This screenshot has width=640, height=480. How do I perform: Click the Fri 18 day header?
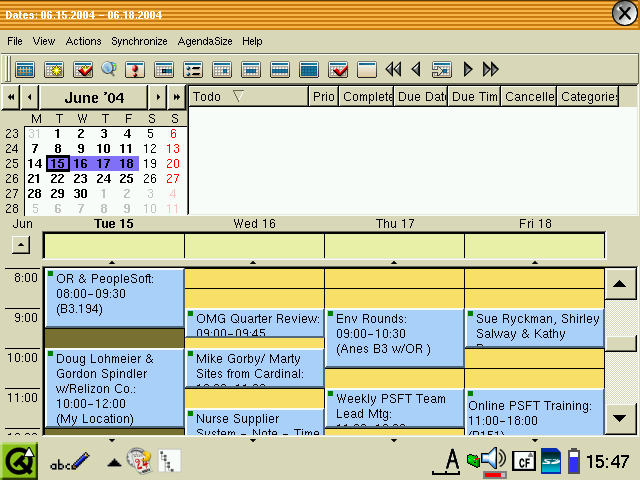pyautogui.click(x=535, y=224)
